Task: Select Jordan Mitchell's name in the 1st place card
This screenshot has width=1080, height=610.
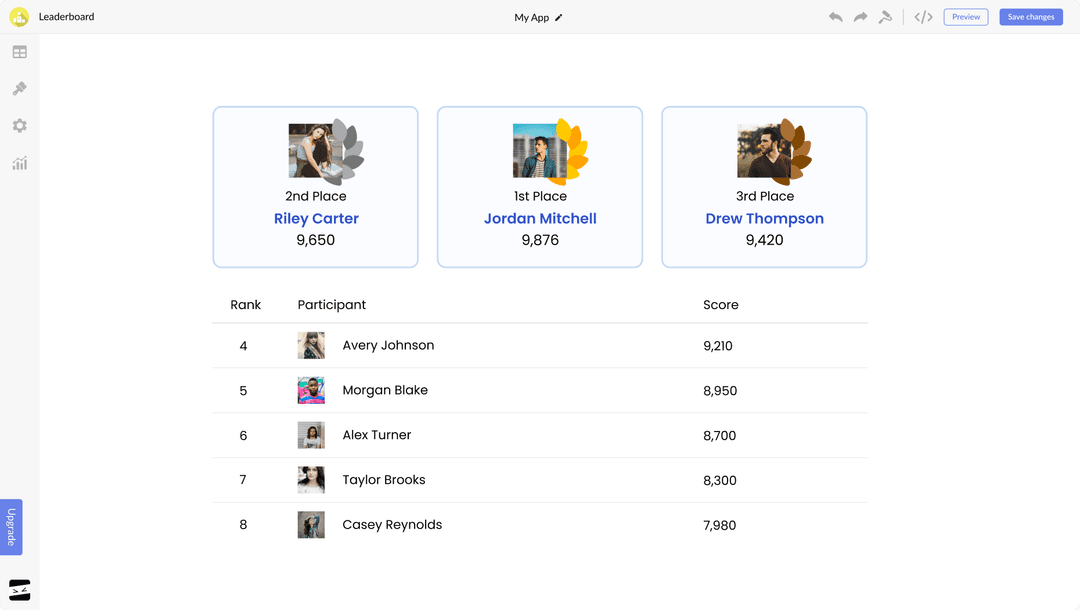Action: (539, 218)
